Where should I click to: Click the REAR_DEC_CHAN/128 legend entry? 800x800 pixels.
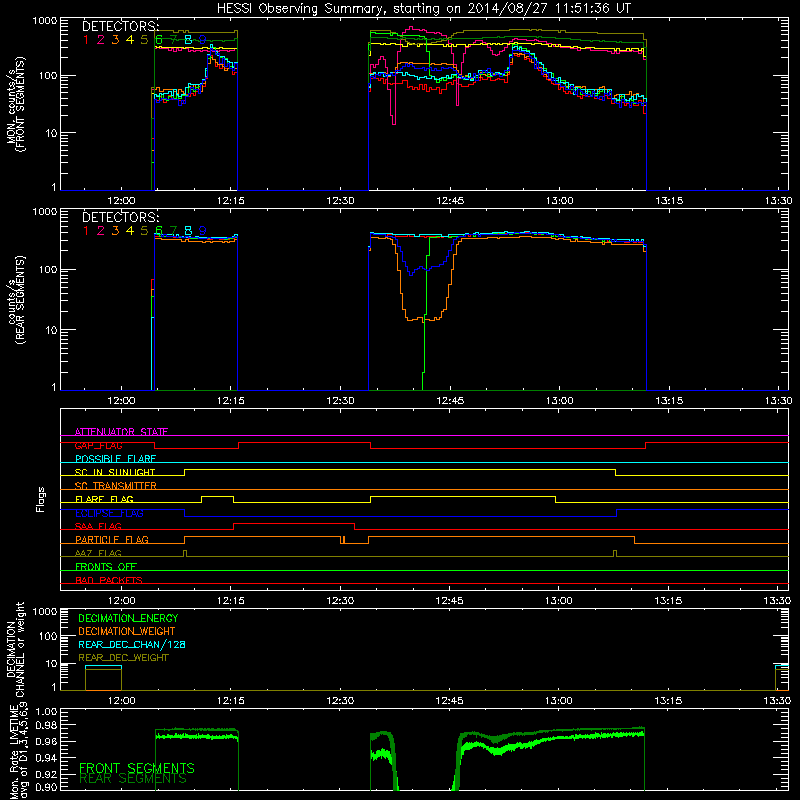click(x=132, y=644)
